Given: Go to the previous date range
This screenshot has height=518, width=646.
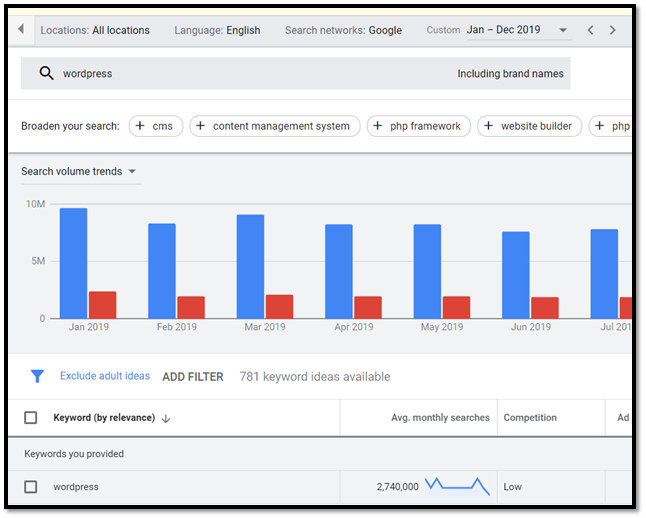Looking at the screenshot, I should pos(590,30).
